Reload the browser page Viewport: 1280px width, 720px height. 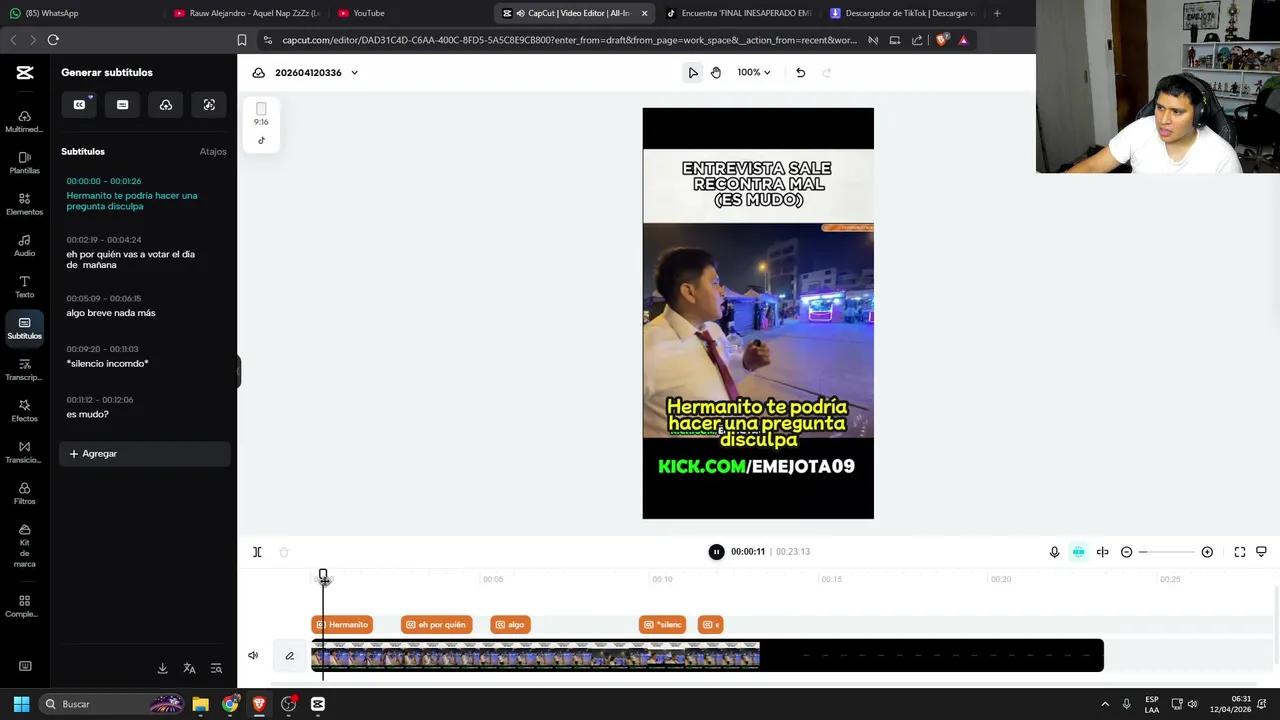coord(53,40)
